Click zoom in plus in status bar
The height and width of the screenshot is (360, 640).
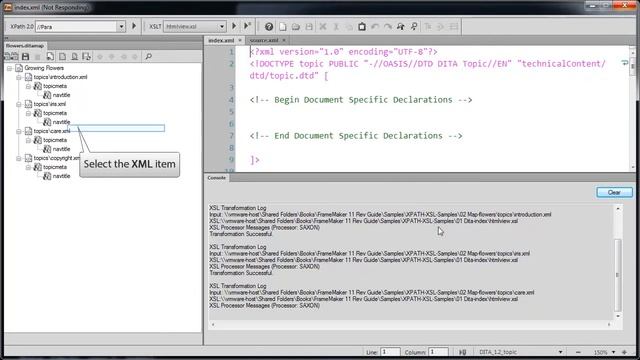pyautogui.click(x=624, y=352)
